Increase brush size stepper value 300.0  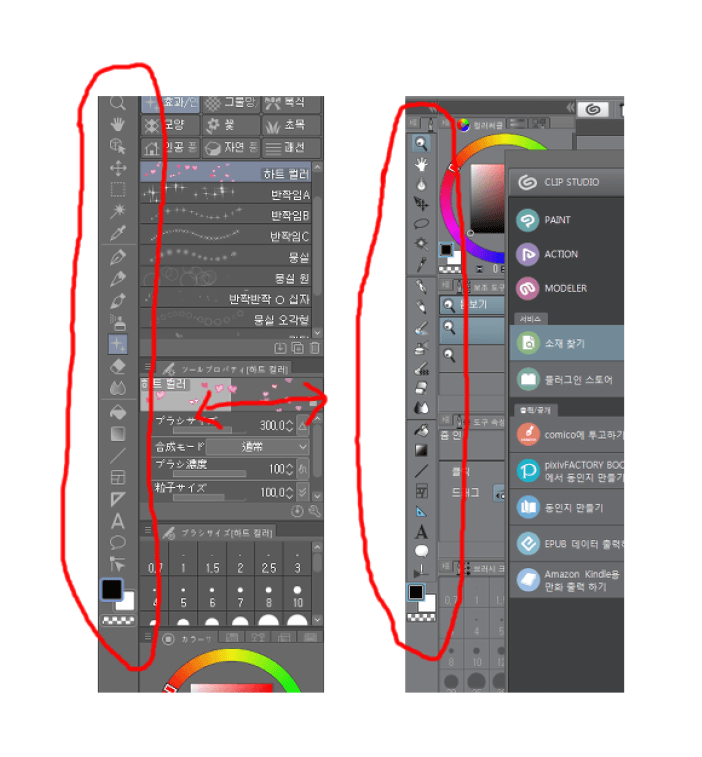(290, 422)
